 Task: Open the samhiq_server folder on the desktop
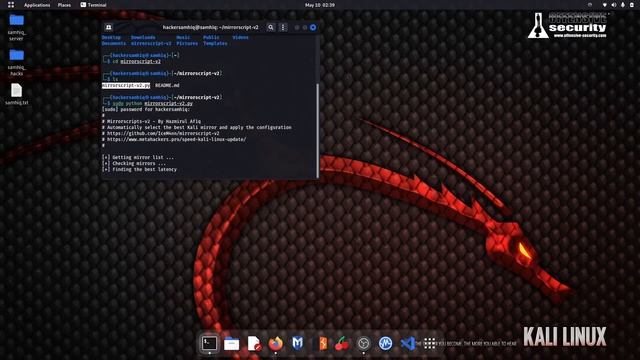pyautogui.click(x=16, y=27)
